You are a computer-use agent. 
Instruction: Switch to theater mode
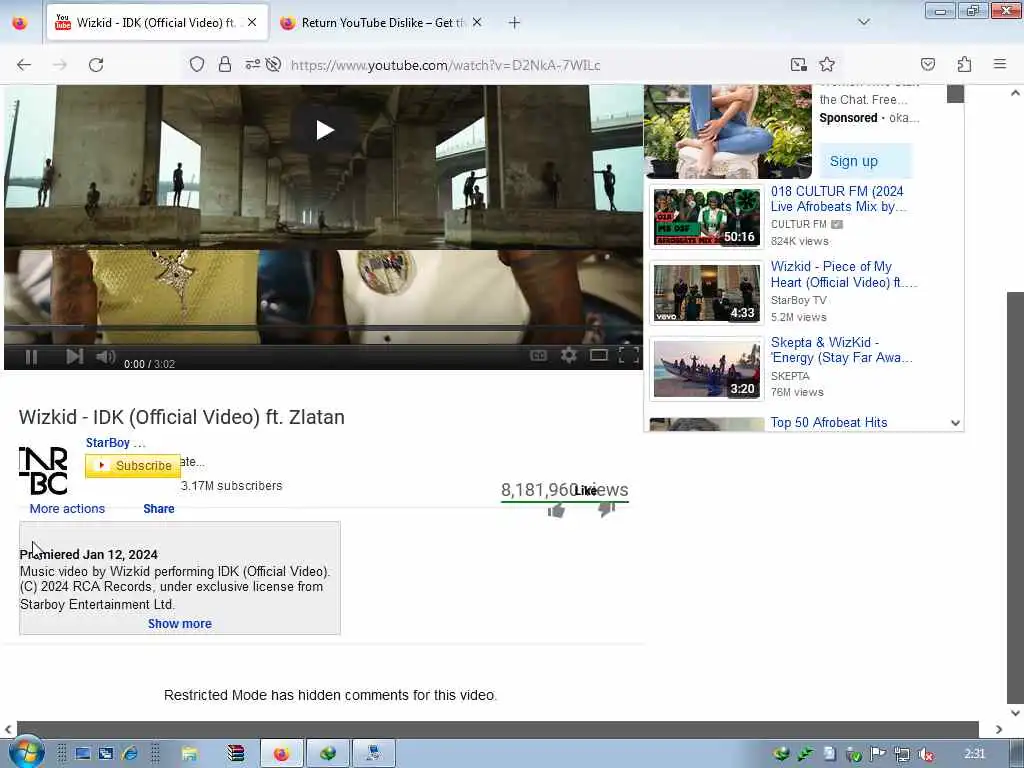(x=599, y=355)
